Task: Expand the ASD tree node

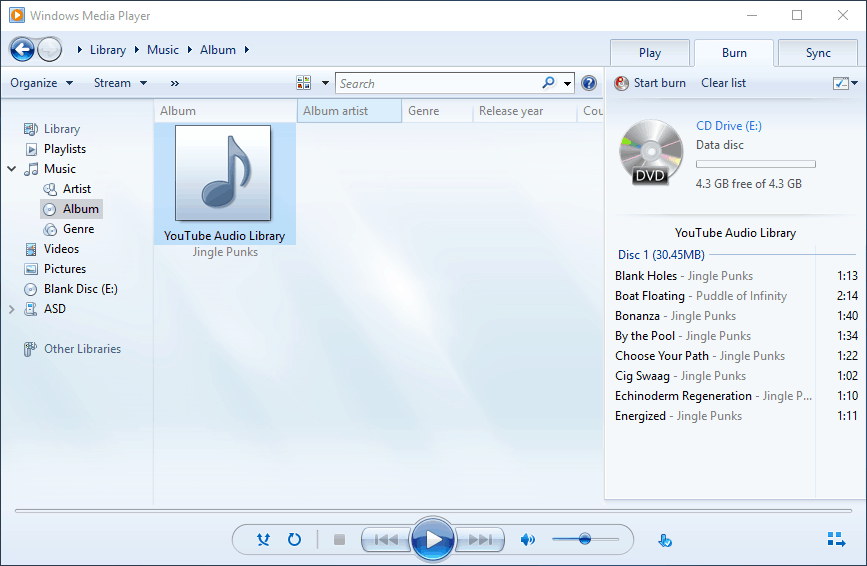Action: (12, 309)
